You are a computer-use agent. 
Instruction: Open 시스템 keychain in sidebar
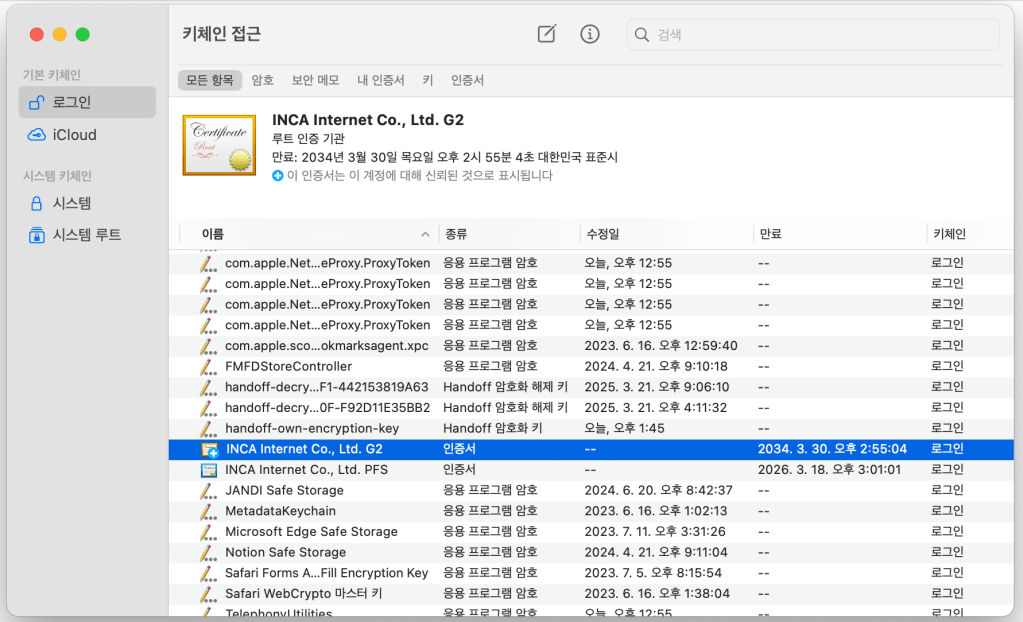(x=71, y=203)
